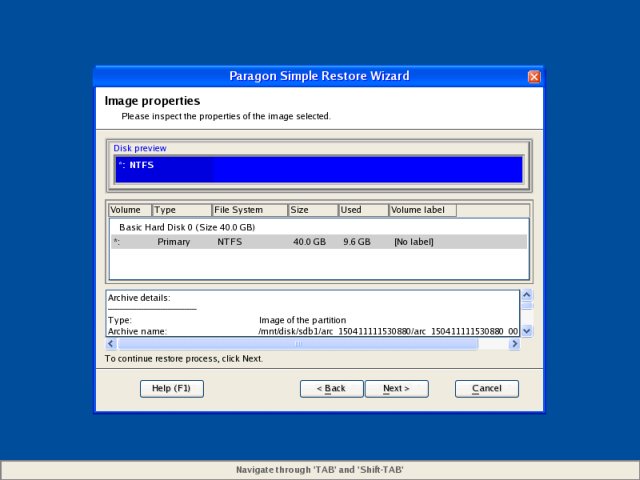The height and width of the screenshot is (480, 640).
Task: Select the Primary partition type cell
Action: [173, 242]
